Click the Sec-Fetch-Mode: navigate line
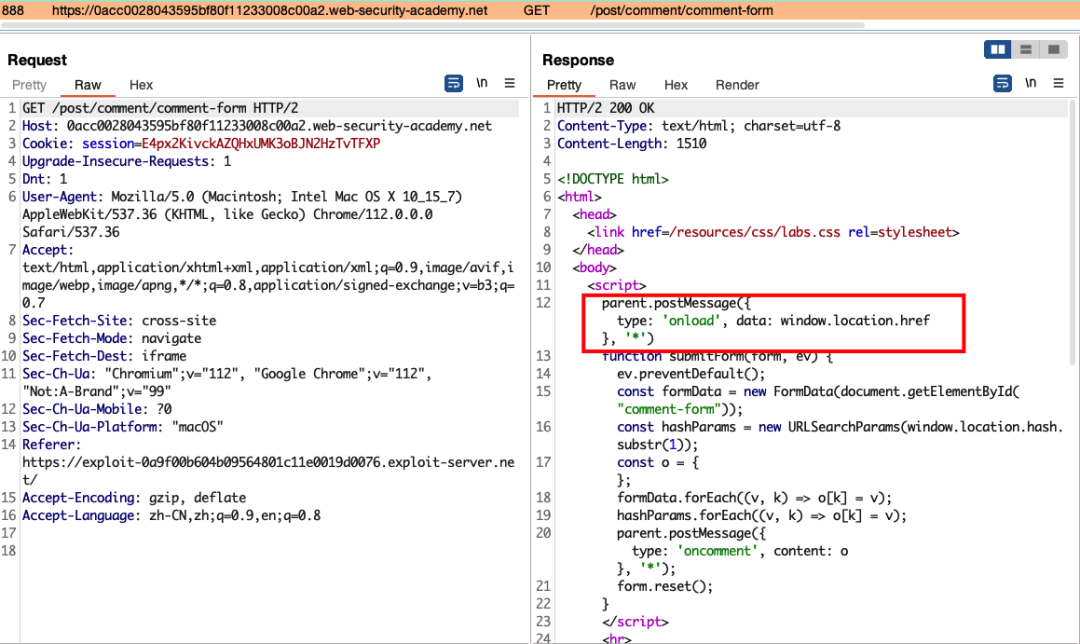 click(112, 339)
